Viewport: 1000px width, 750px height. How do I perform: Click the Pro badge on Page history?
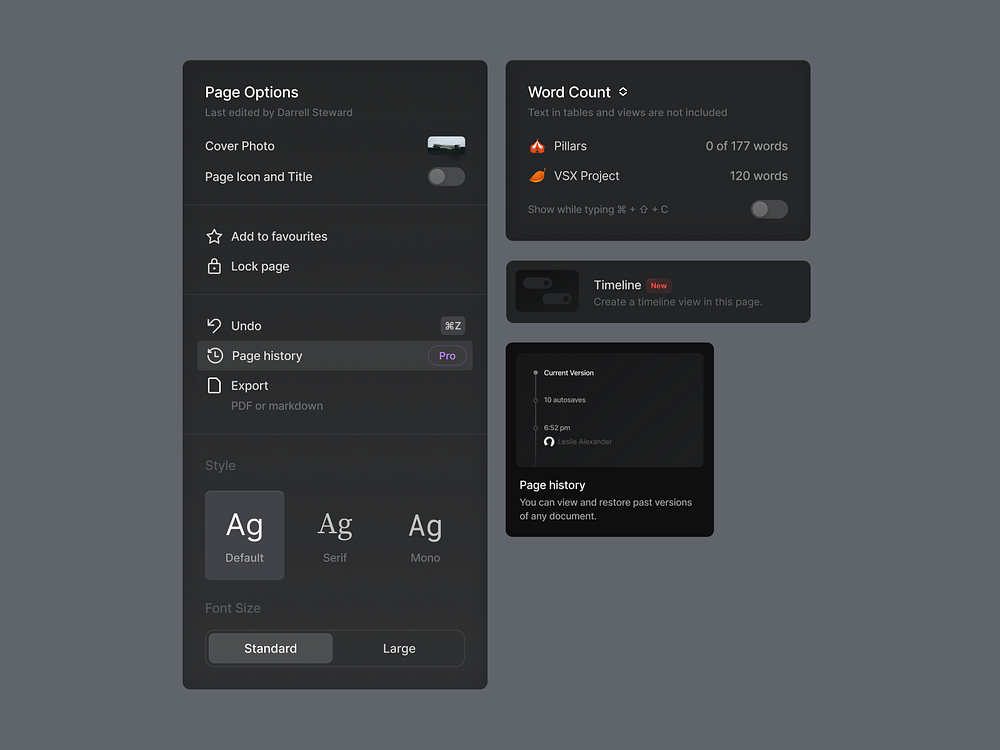click(x=447, y=355)
